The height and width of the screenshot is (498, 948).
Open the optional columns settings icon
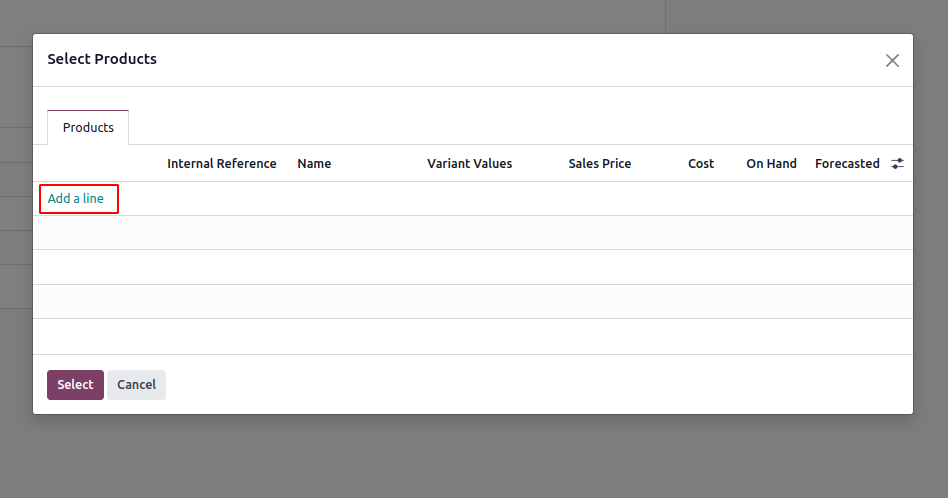[x=897, y=164]
